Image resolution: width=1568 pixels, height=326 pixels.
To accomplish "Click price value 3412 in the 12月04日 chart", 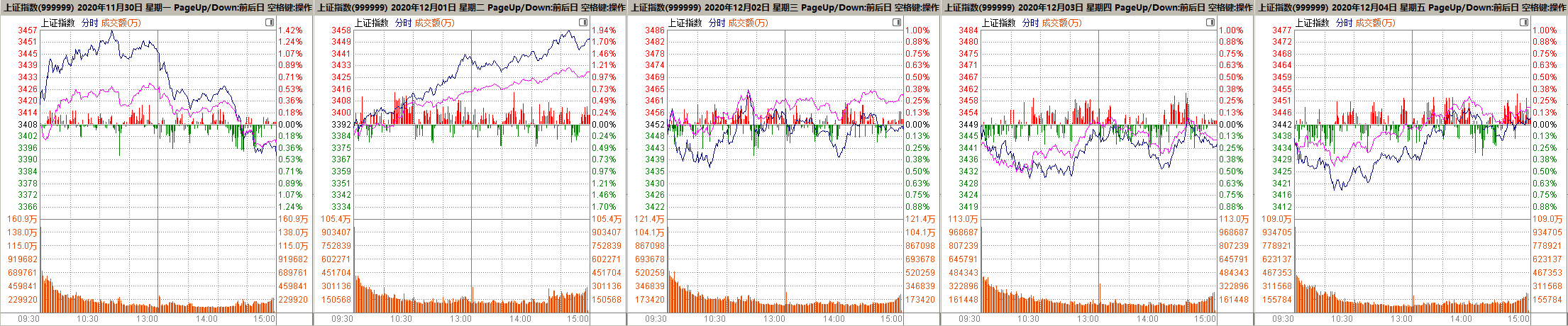I will [1282, 207].
